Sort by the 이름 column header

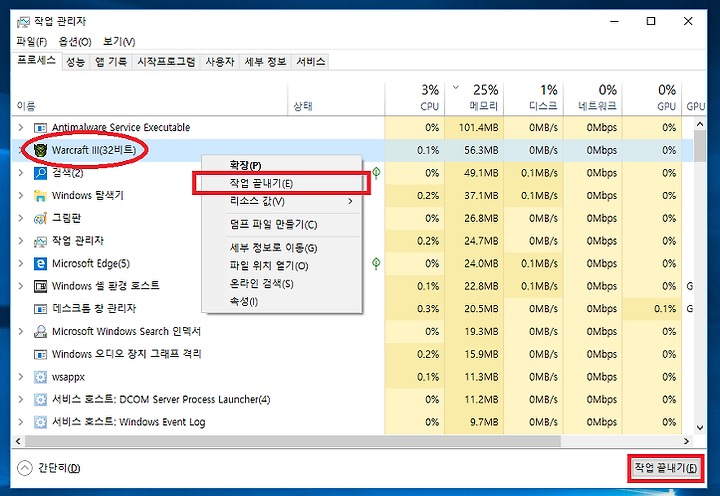coord(150,98)
